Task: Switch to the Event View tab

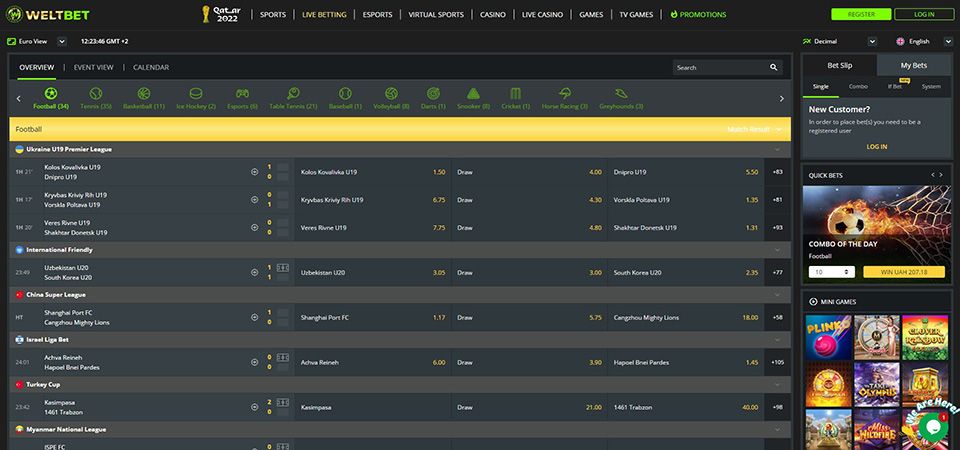Action: pos(94,67)
